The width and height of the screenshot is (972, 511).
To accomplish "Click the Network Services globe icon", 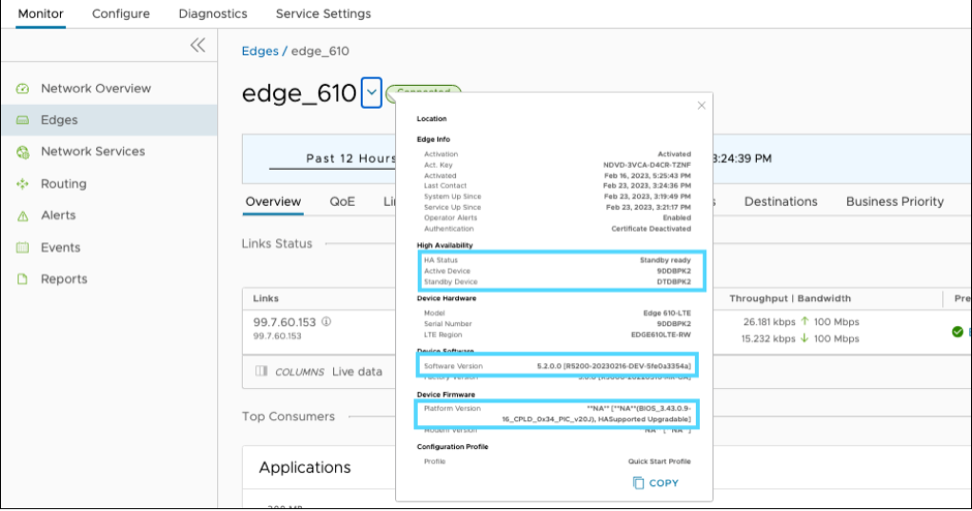I will (23, 152).
